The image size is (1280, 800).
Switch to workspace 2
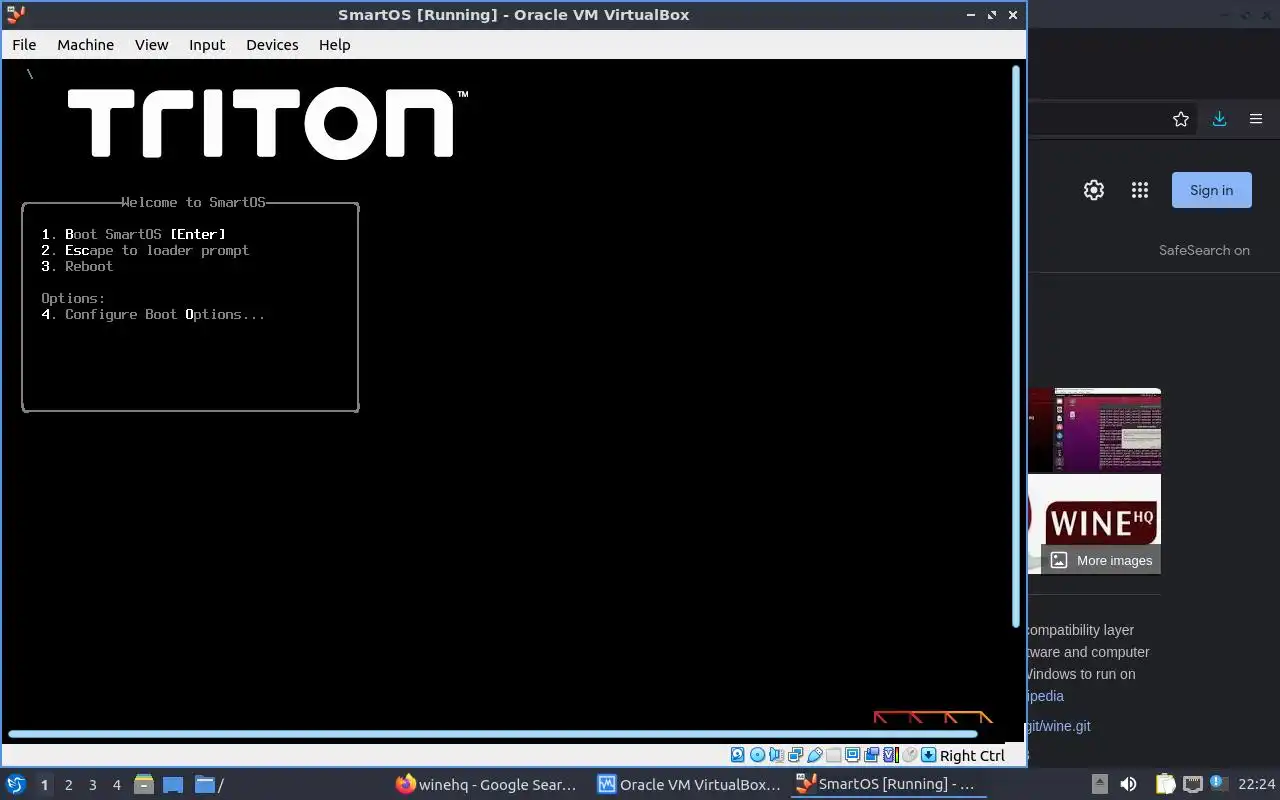click(68, 785)
